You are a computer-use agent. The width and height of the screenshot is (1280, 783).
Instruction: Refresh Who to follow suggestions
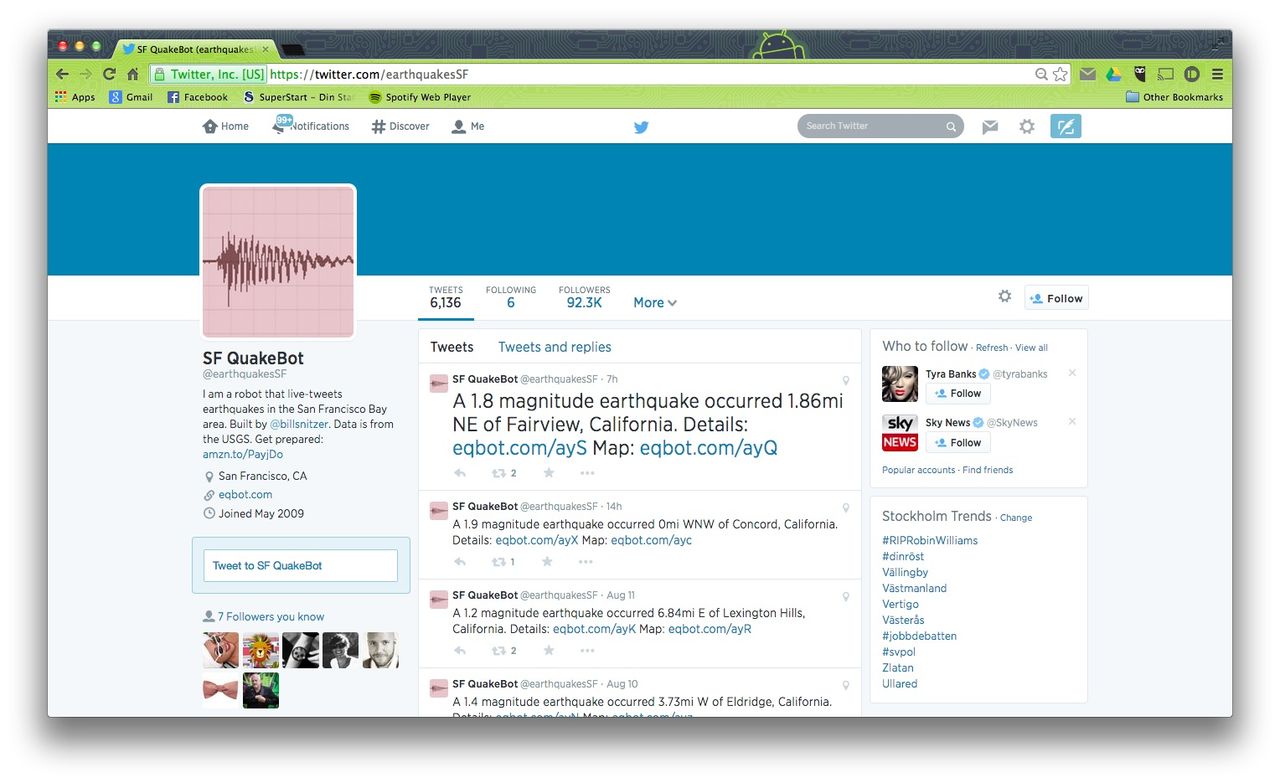coord(992,348)
